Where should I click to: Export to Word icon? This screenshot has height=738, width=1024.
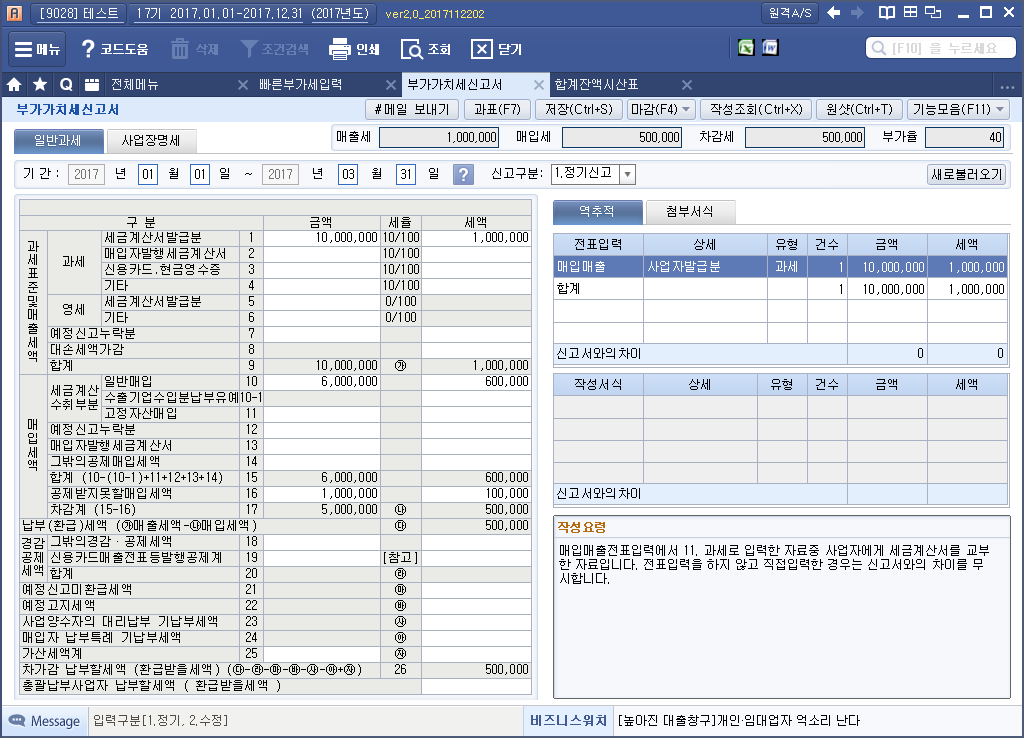tap(770, 48)
